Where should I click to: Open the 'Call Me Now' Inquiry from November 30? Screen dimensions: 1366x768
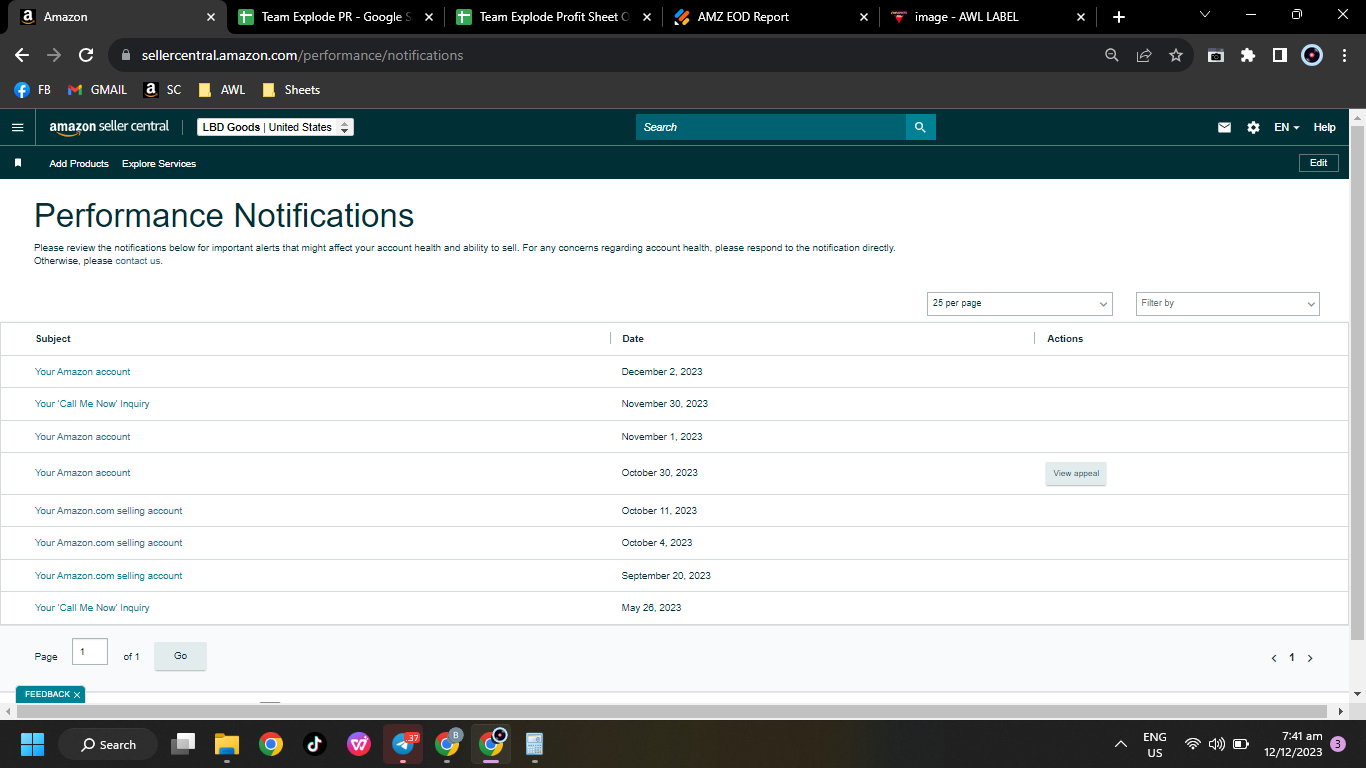tap(92, 404)
